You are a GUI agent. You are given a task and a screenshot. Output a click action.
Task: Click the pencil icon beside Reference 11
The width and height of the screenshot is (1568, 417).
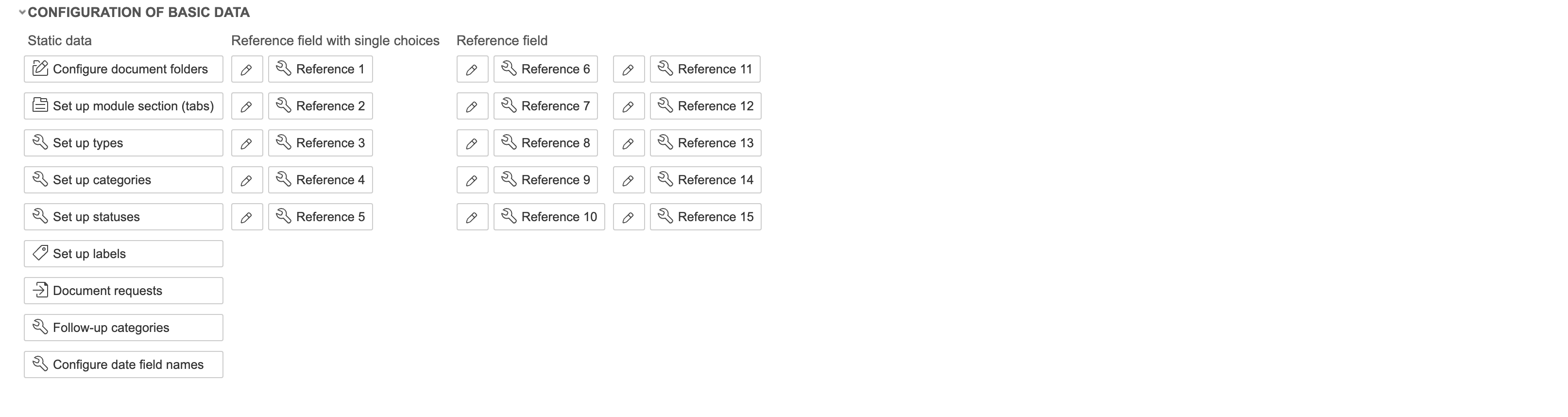[x=628, y=69]
